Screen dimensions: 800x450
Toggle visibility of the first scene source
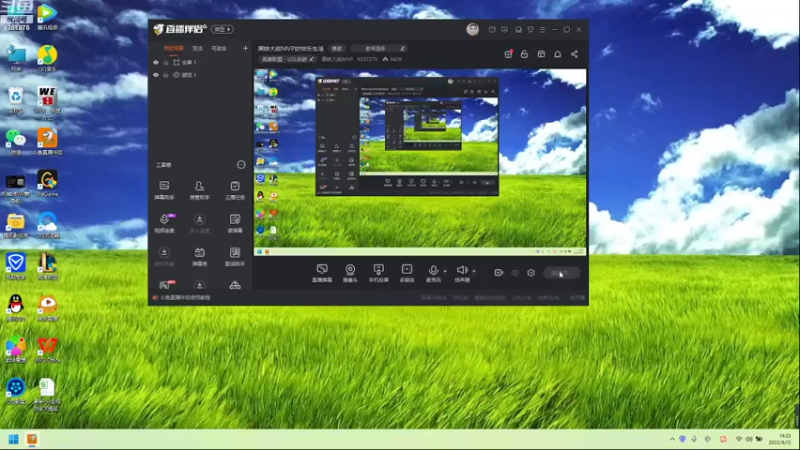click(x=156, y=62)
